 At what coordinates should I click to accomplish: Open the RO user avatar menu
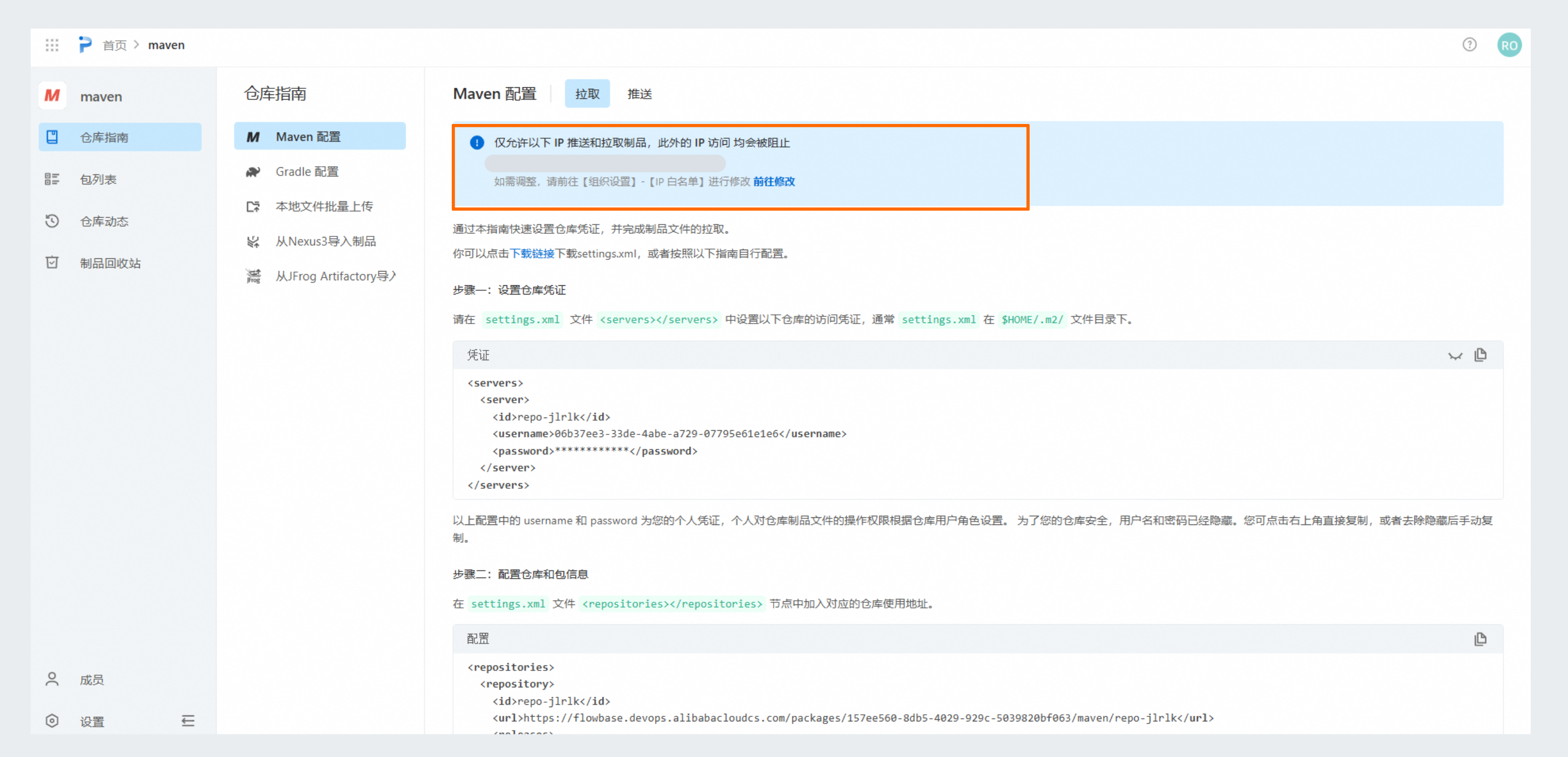1509,45
